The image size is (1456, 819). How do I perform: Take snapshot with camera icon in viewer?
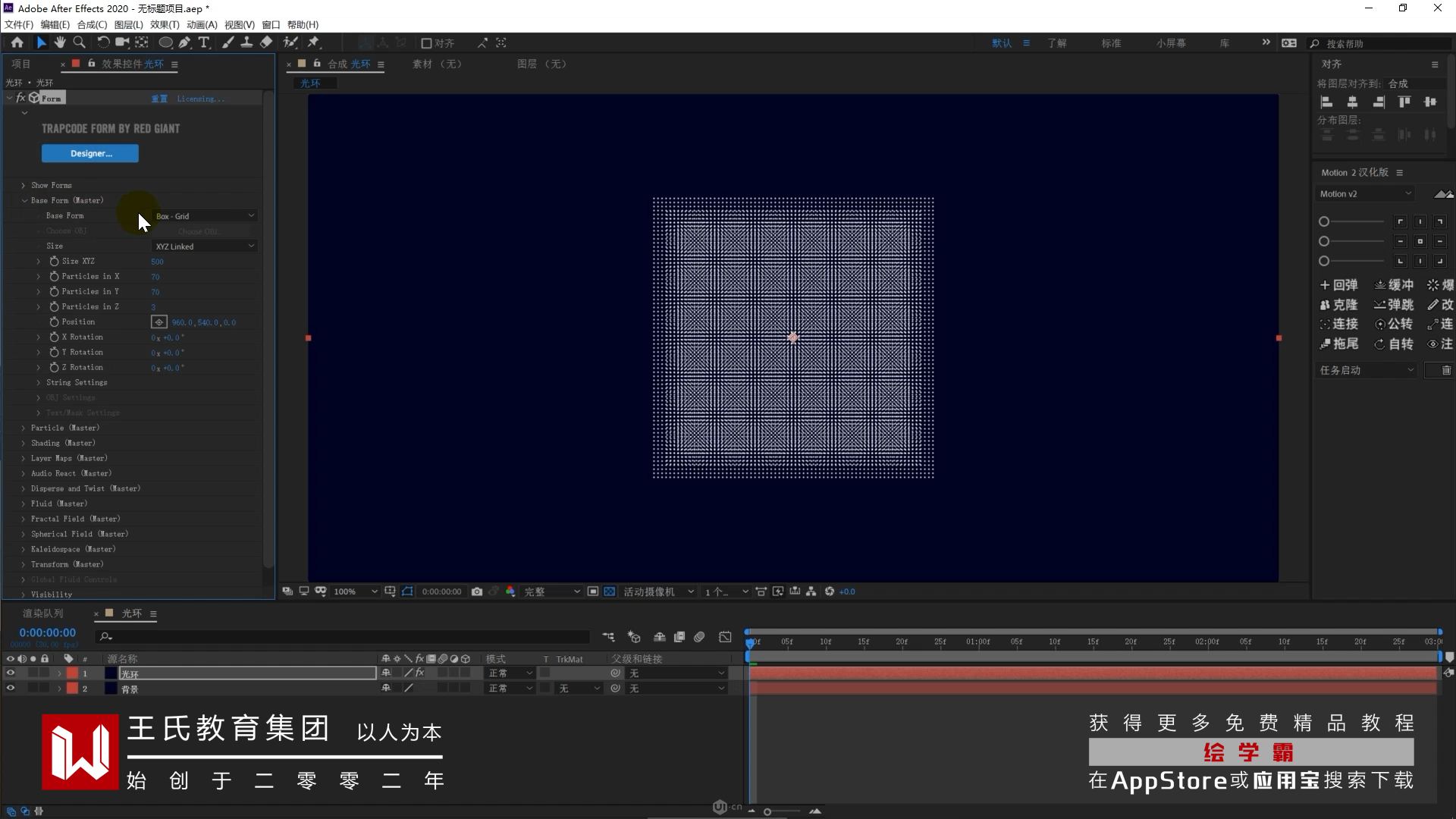pyautogui.click(x=476, y=591)
